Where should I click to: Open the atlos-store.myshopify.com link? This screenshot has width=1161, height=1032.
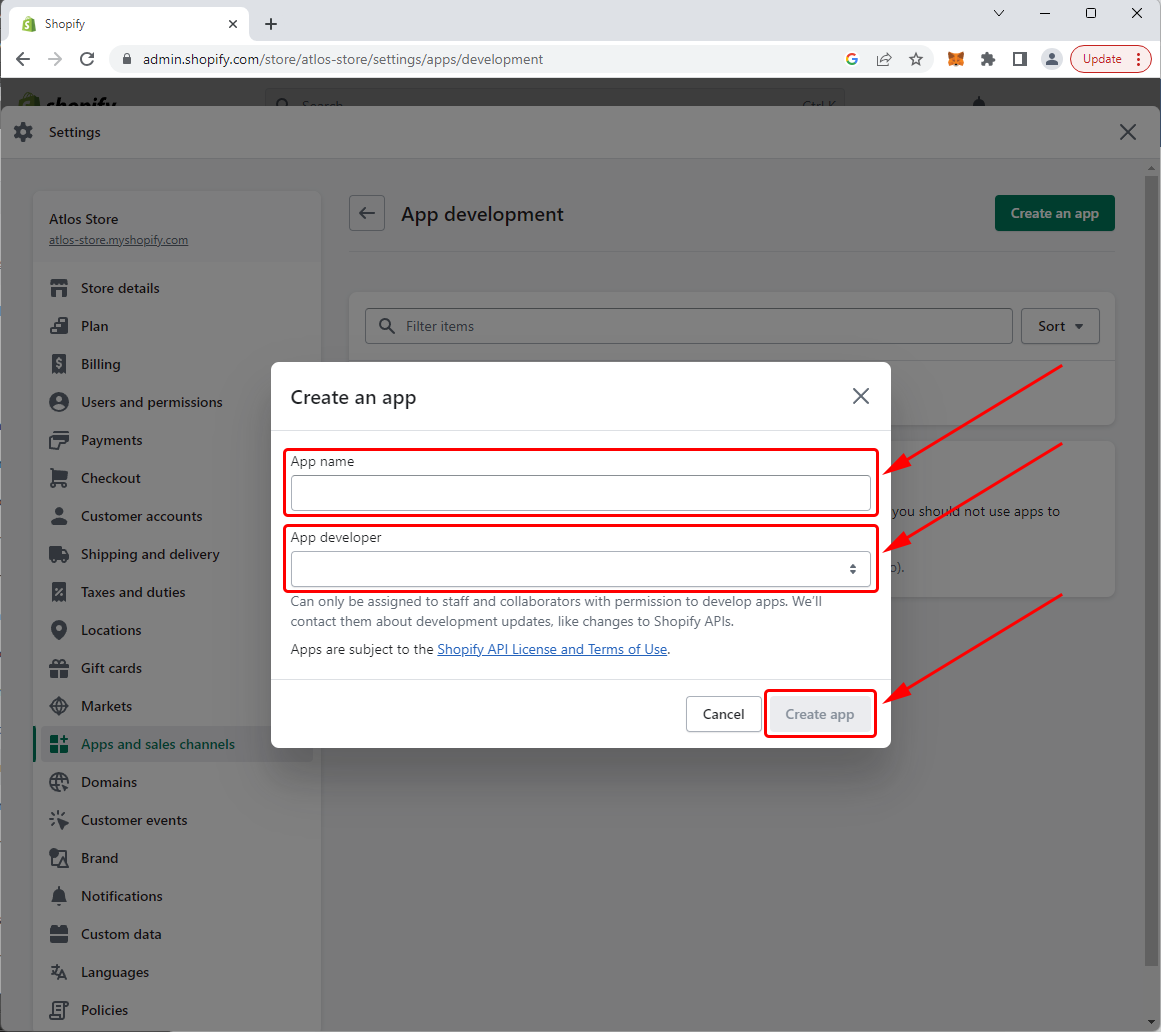118,240
